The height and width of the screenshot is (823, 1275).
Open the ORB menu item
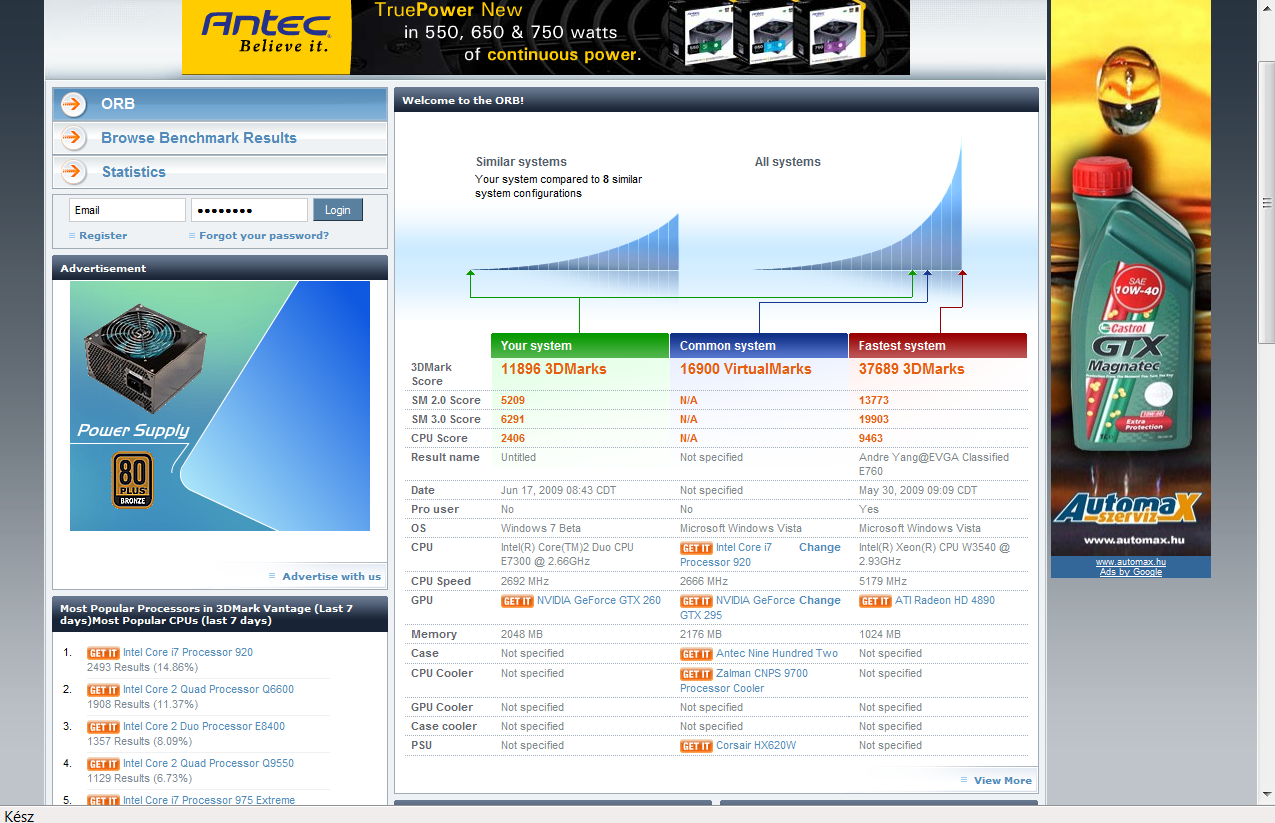(x=219, y=104)
